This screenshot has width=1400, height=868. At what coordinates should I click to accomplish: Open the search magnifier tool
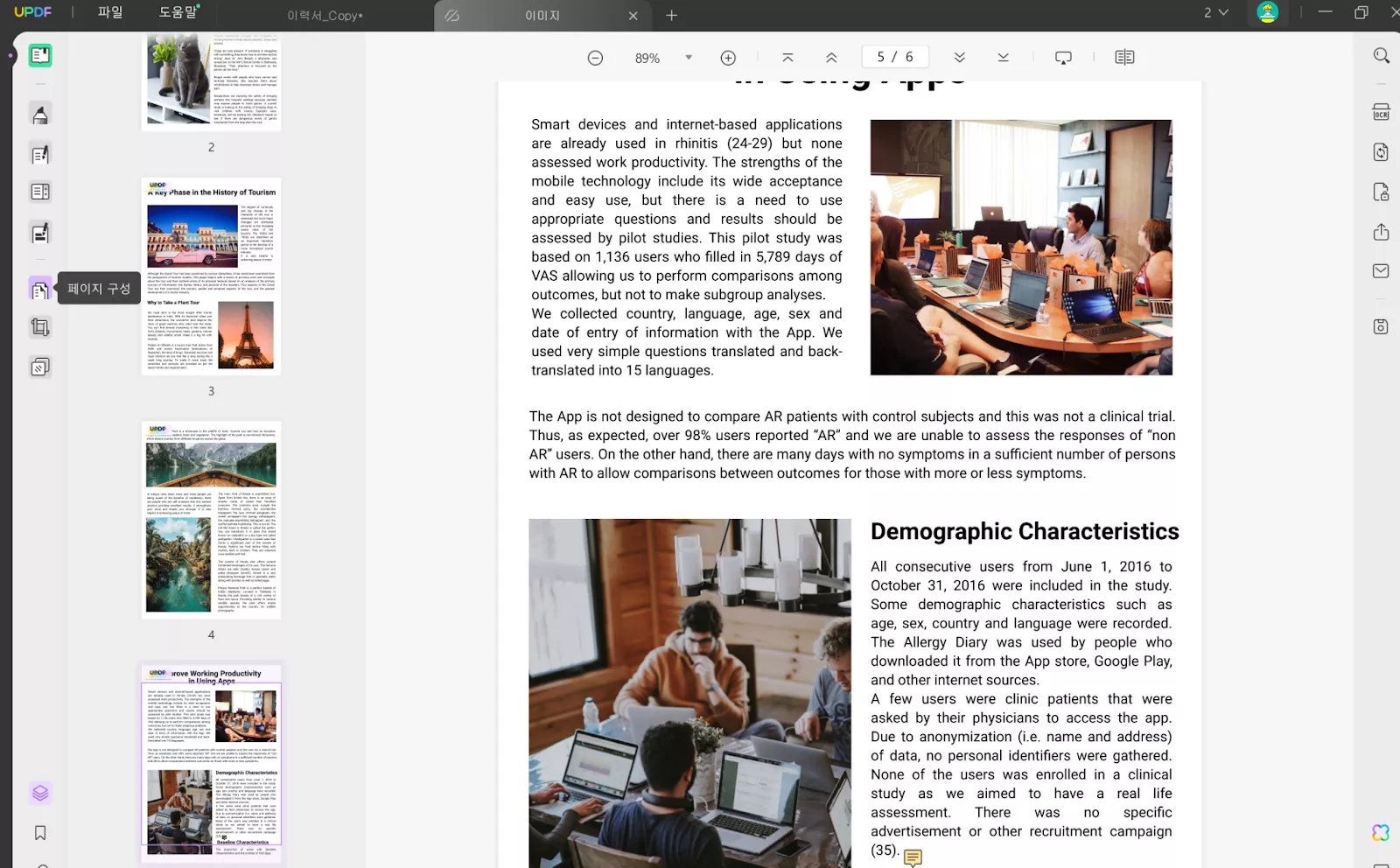(x=1381, y=56)
